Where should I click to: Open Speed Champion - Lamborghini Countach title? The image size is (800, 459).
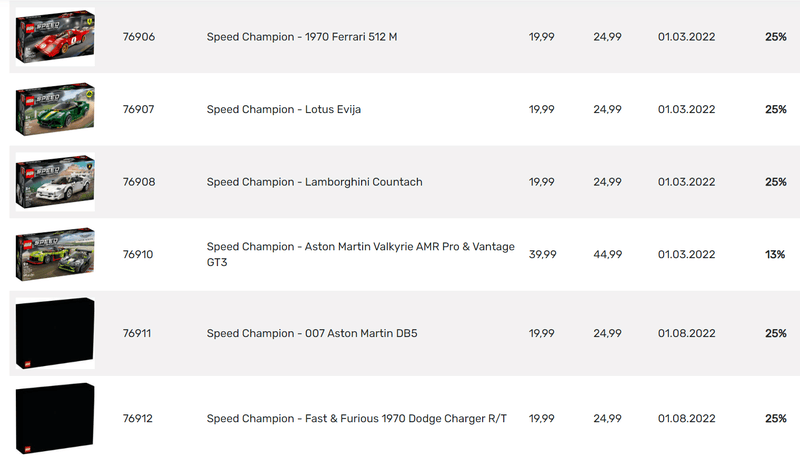coord(314,182)
